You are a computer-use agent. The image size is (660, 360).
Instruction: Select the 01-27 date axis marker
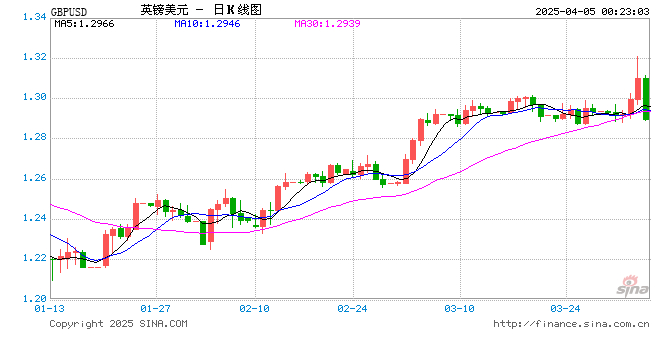point(155,309)
